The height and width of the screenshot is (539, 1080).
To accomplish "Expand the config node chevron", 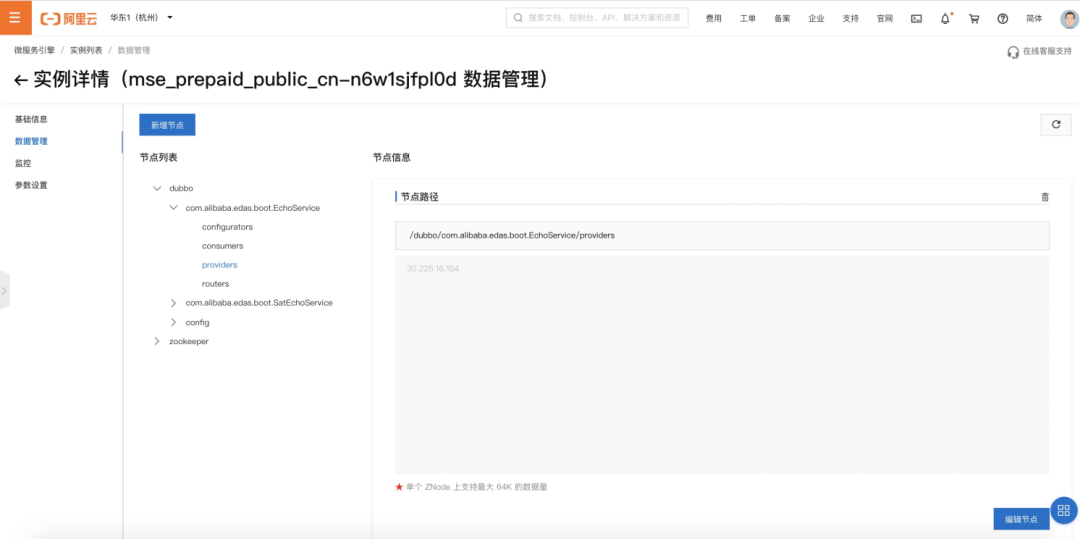I will coord(174,322).
